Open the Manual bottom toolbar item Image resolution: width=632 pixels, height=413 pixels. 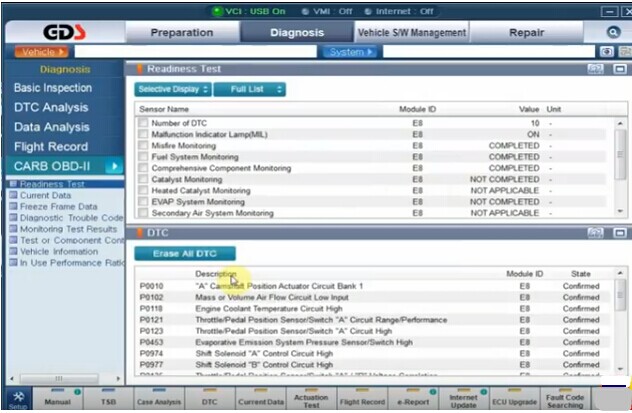(x=58, y=398)
